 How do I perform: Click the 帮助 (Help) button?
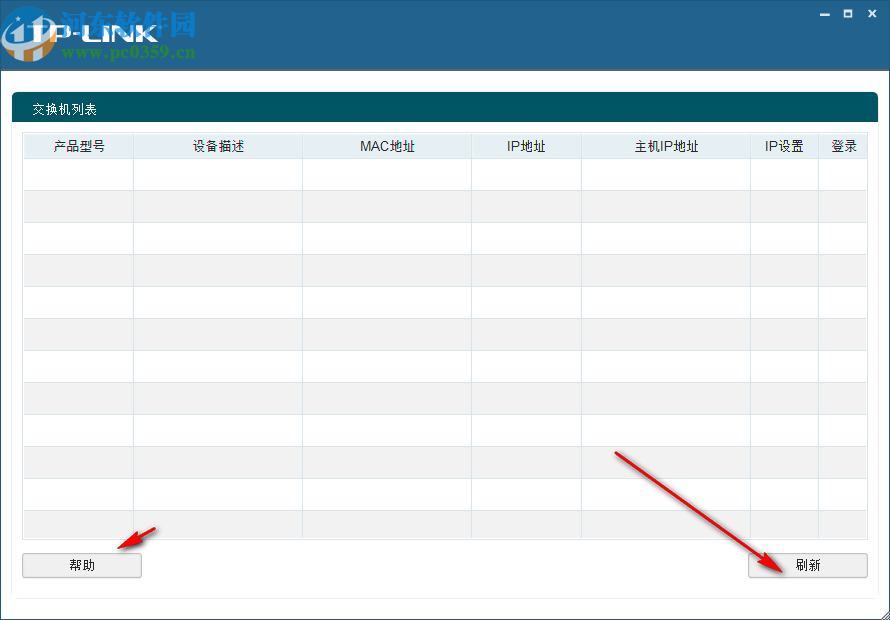[x=81, y=565]
